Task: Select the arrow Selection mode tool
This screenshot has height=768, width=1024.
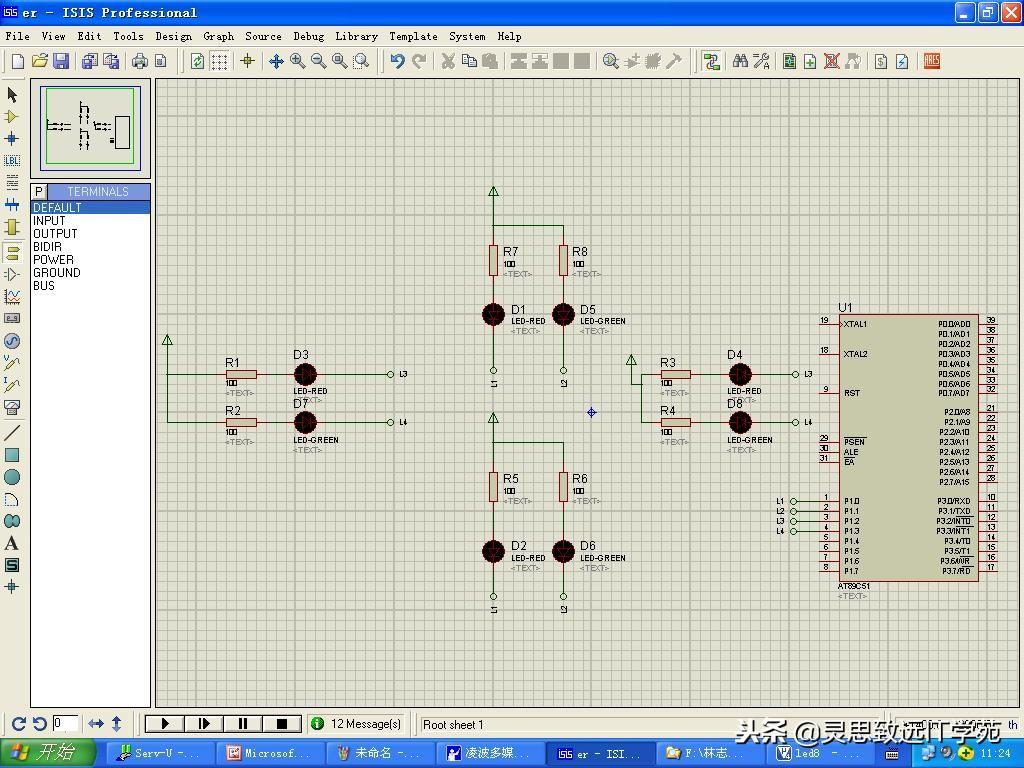Action: [x=12, y=95]
